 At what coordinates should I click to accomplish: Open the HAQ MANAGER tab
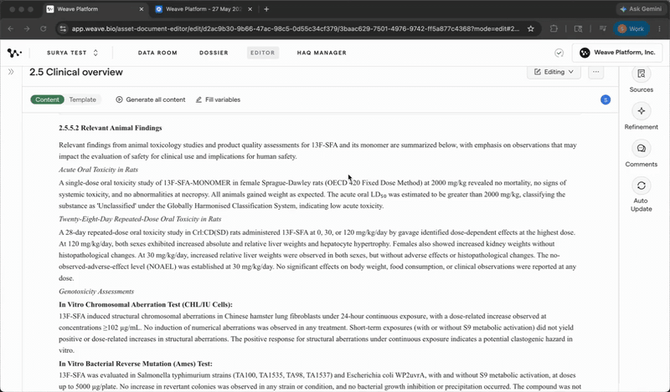[x=321, y=53]
